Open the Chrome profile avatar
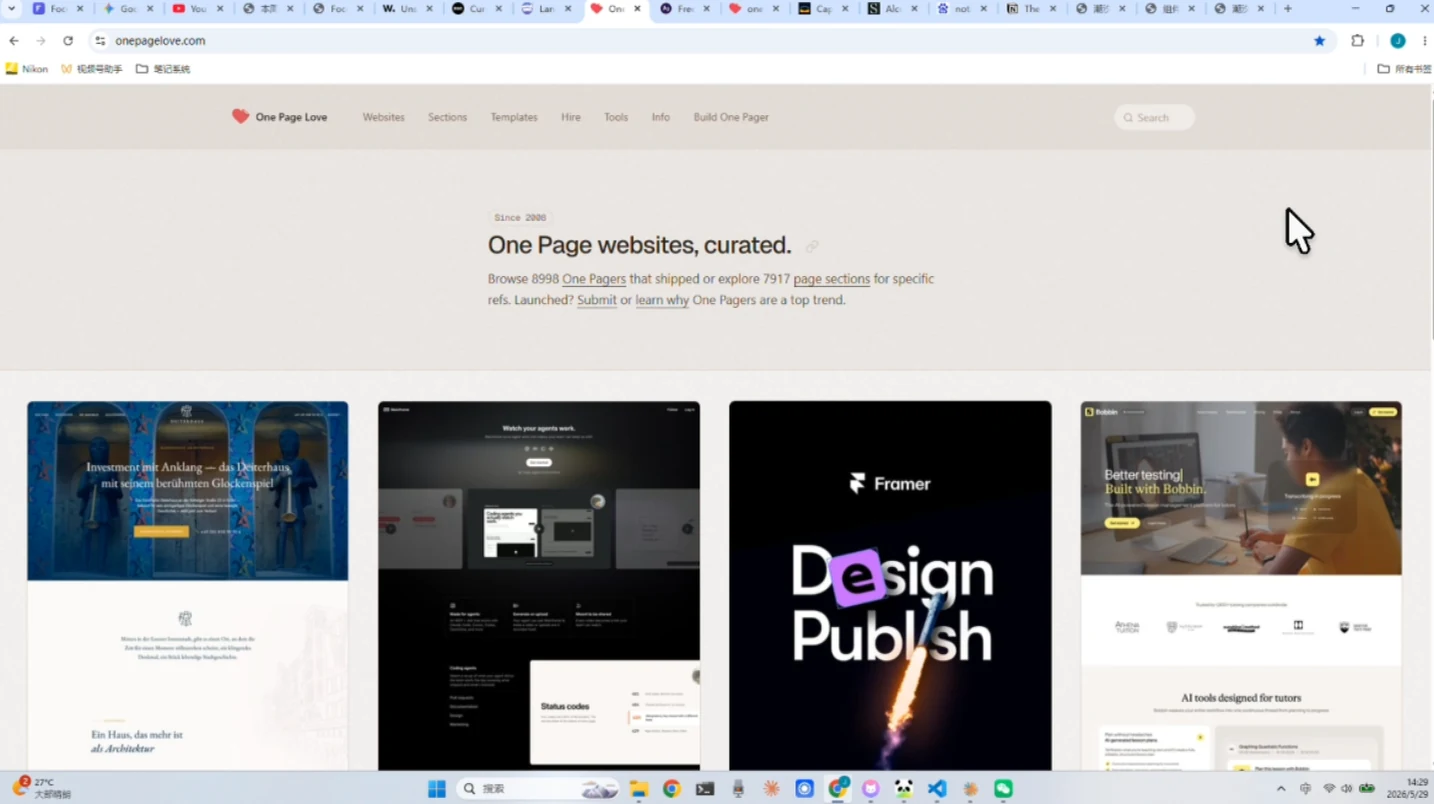The image size is (1434, 804). coord(1398,41)
